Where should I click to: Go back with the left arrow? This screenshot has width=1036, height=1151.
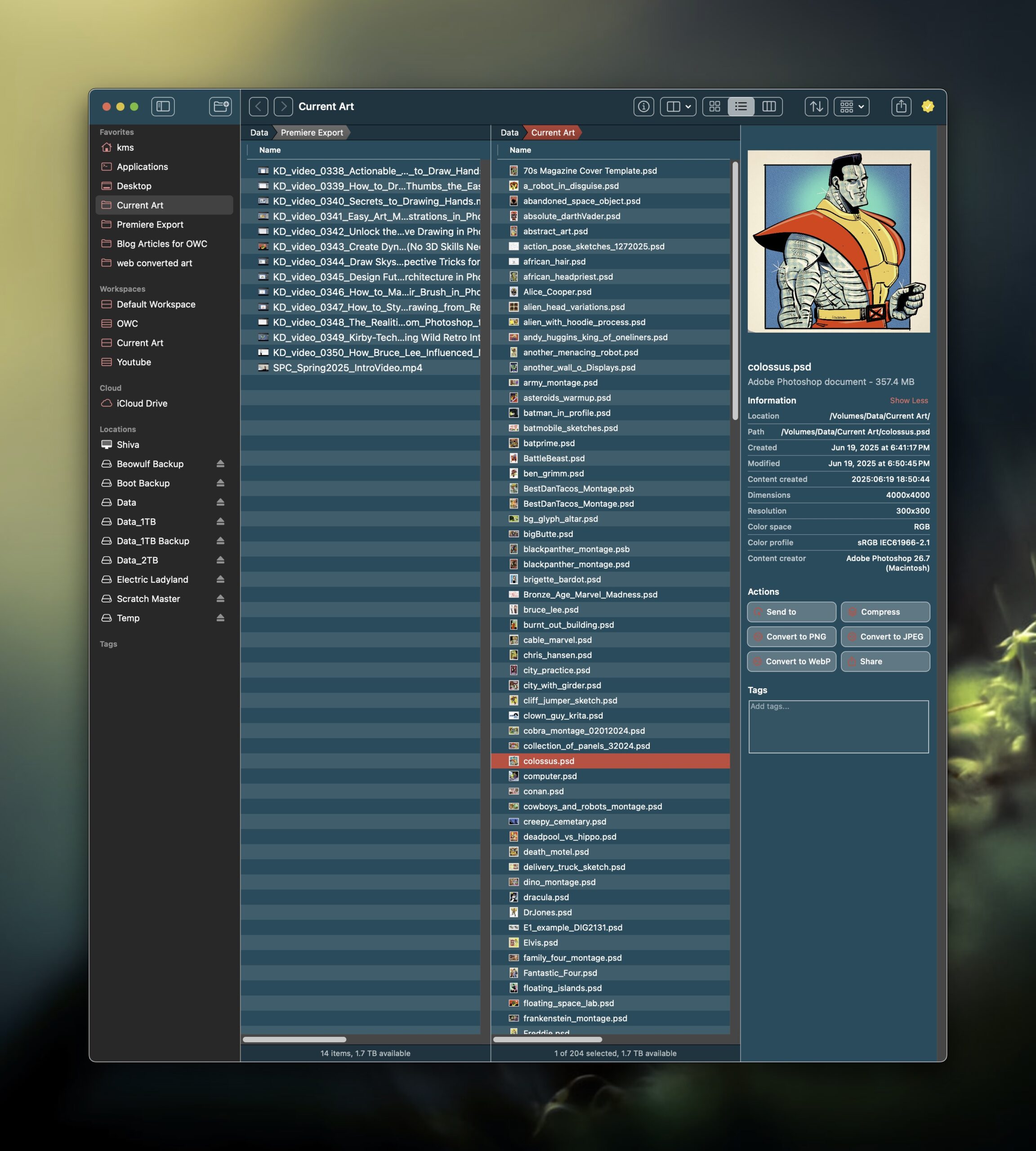point(259,107)
